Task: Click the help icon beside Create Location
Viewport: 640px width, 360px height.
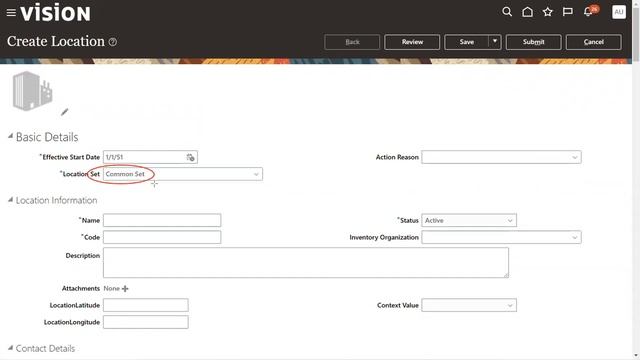Action: pyautogui.click(x=113, y=42)
